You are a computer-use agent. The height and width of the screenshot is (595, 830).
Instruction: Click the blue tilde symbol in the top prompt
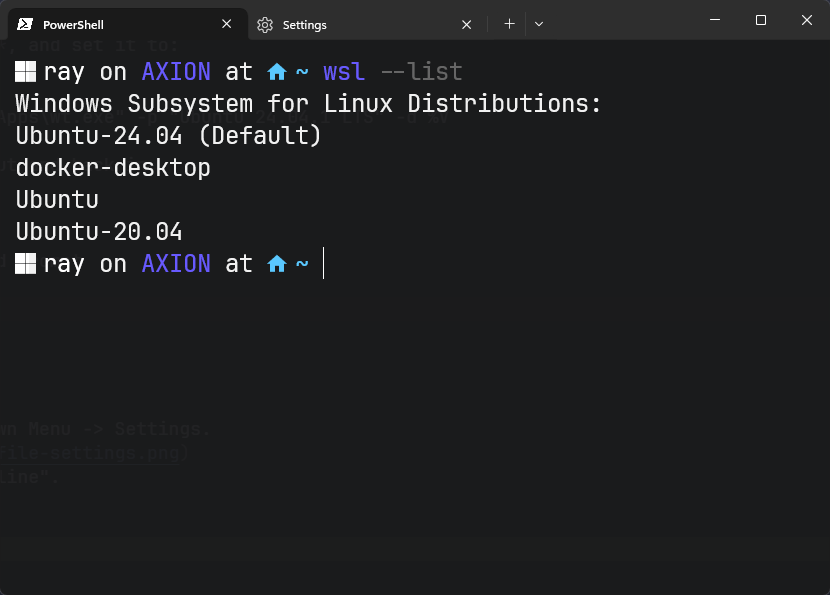pos(300,71)
